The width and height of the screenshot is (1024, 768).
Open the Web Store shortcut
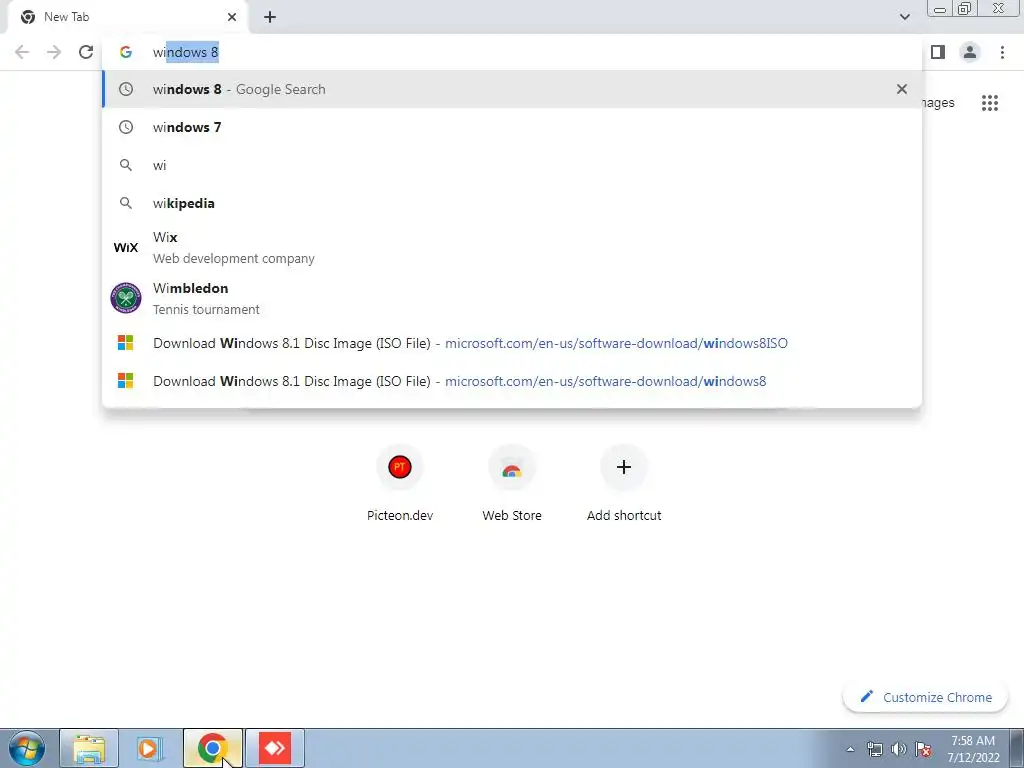(512, 484)
